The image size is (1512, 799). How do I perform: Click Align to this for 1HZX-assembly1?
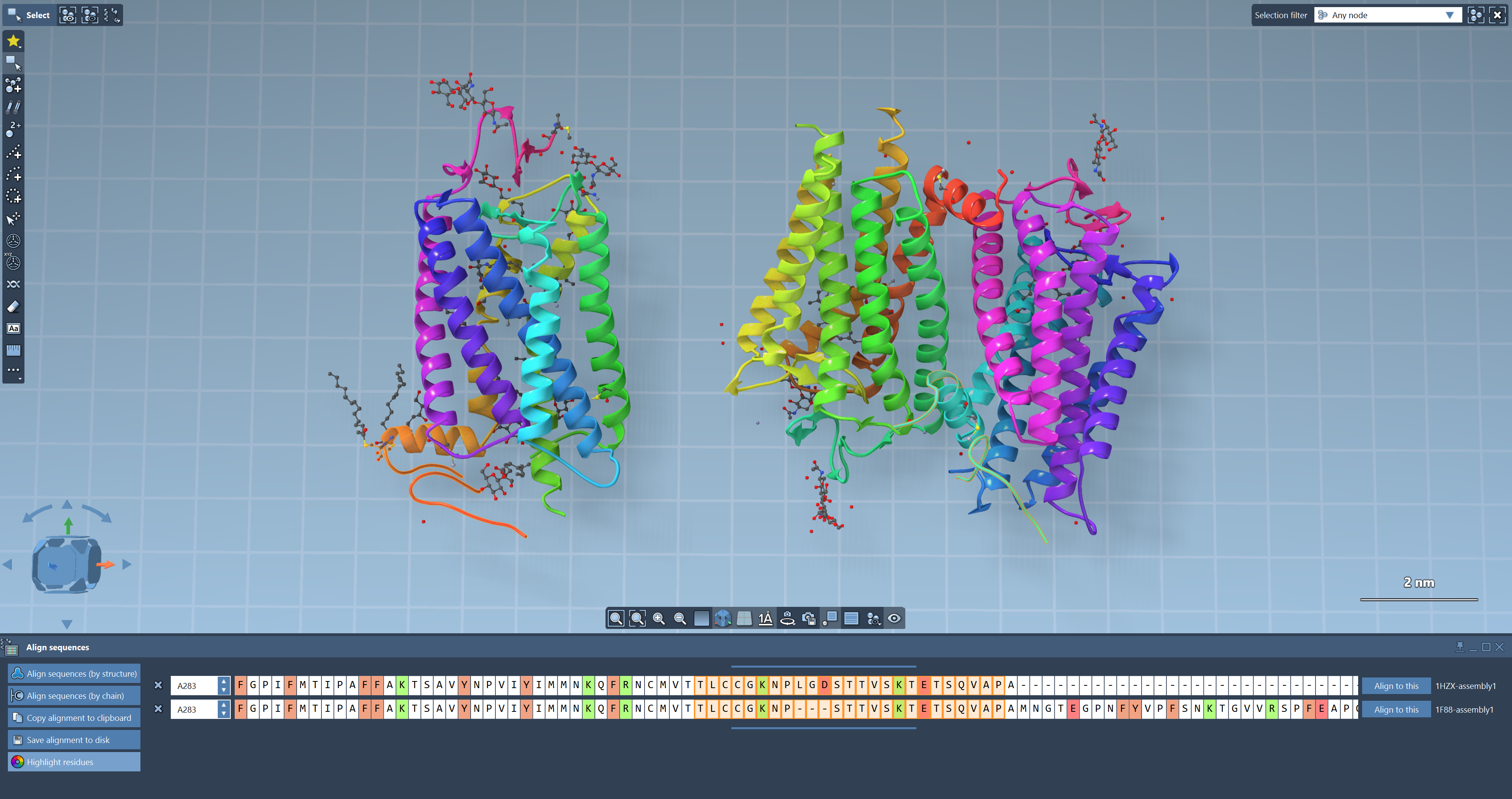pos(1396,686)
